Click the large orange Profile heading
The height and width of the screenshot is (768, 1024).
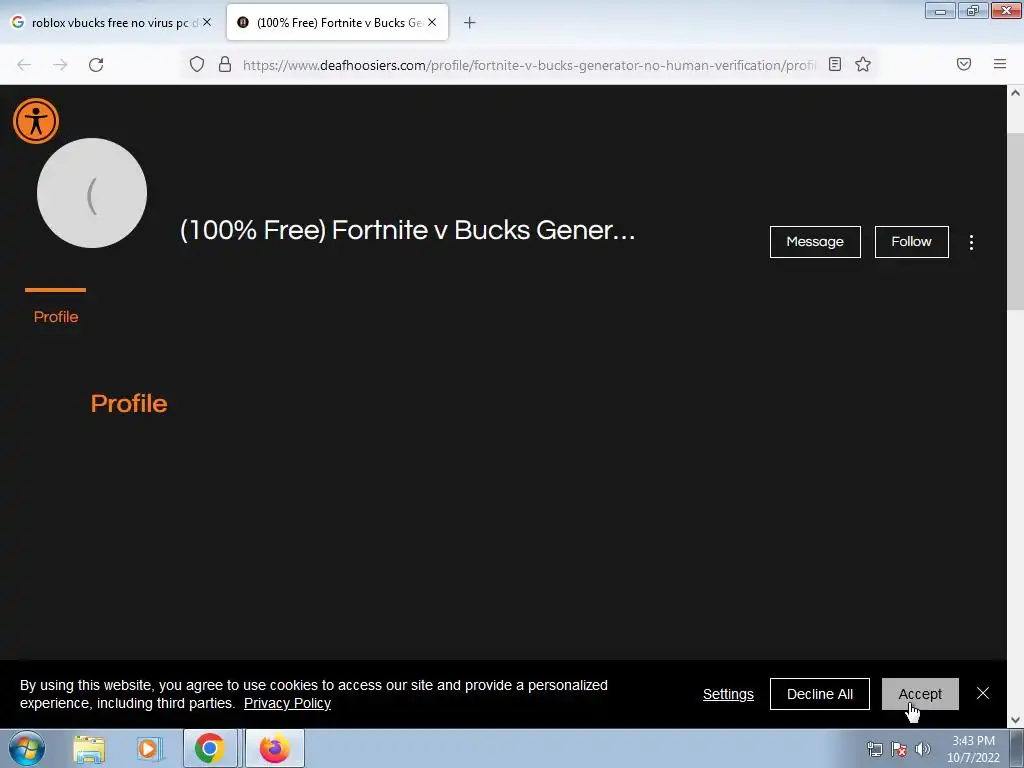coord(129,404)
